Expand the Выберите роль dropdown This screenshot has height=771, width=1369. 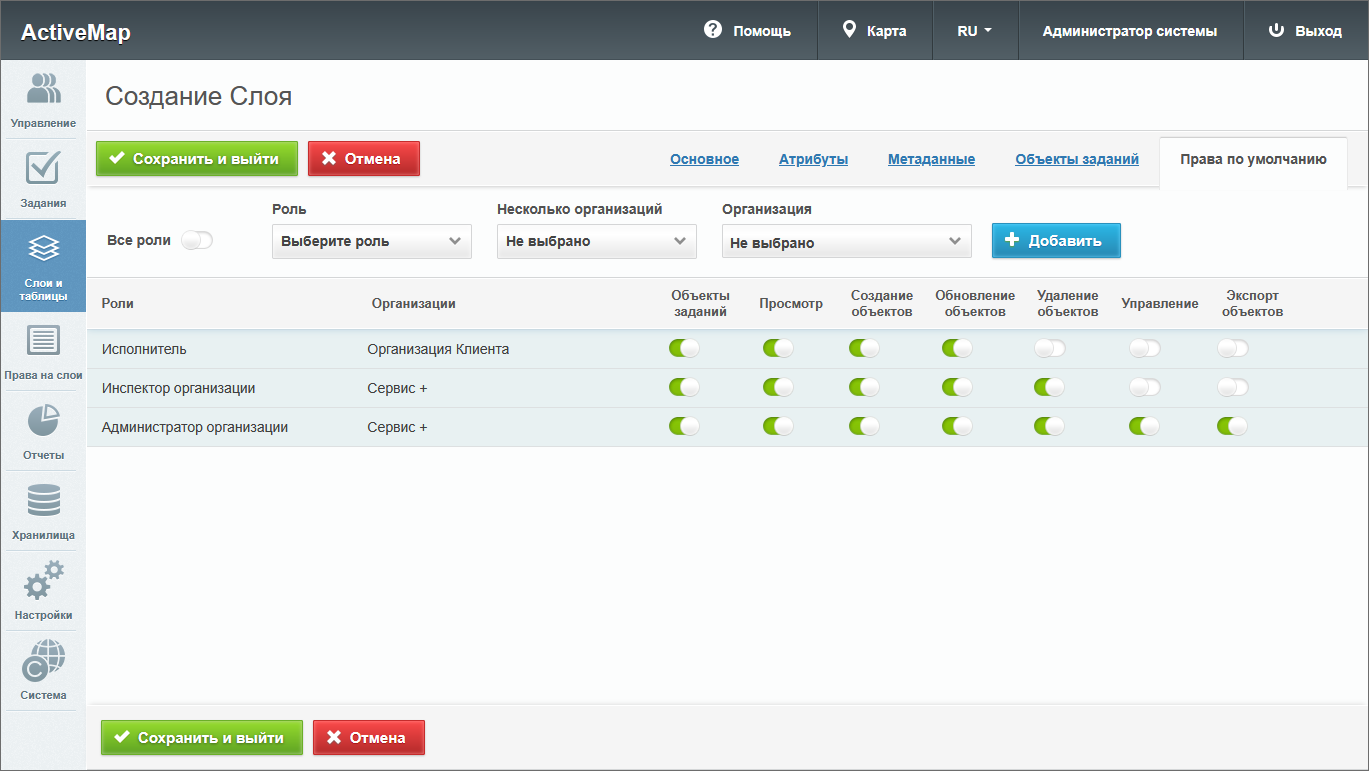tap(371, 241)
